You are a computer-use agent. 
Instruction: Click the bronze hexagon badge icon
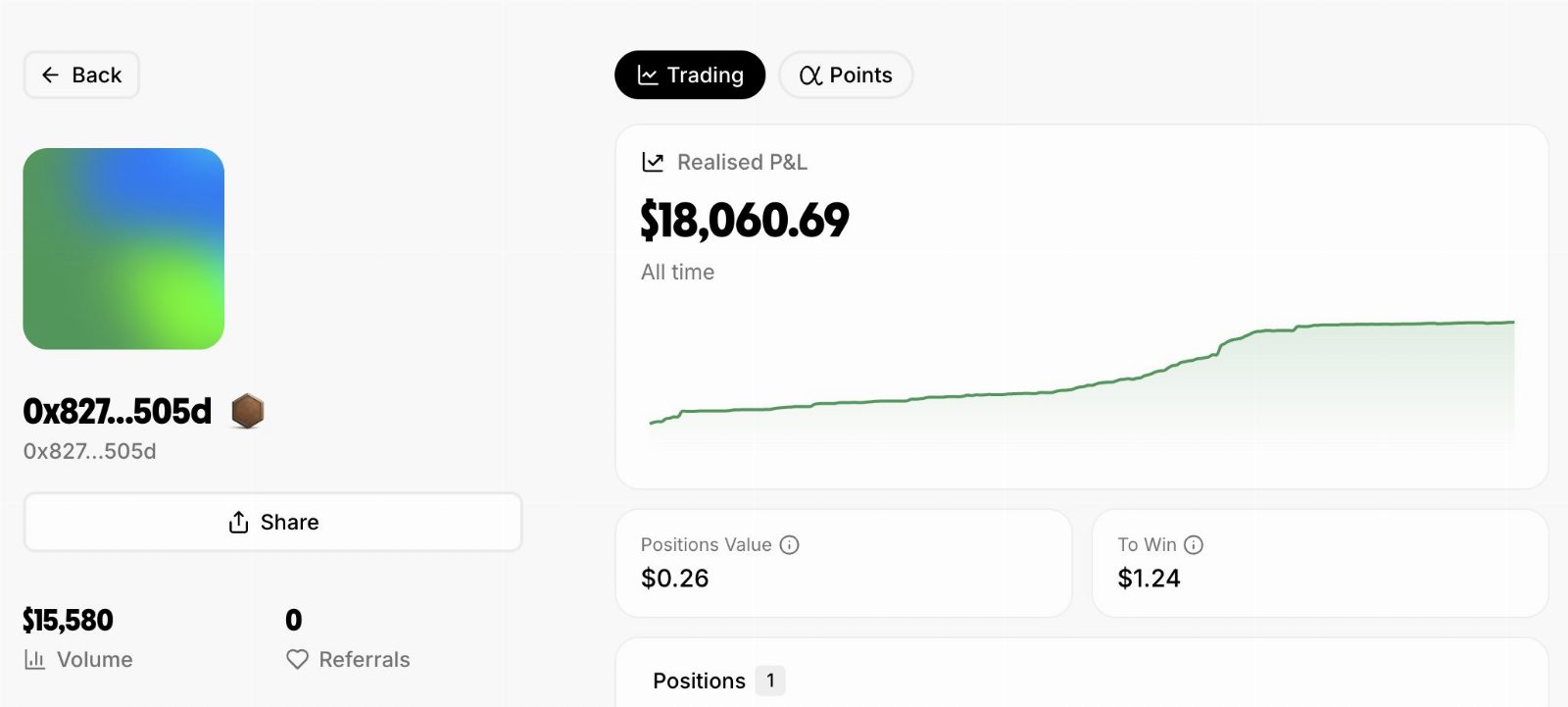[248, 411]
